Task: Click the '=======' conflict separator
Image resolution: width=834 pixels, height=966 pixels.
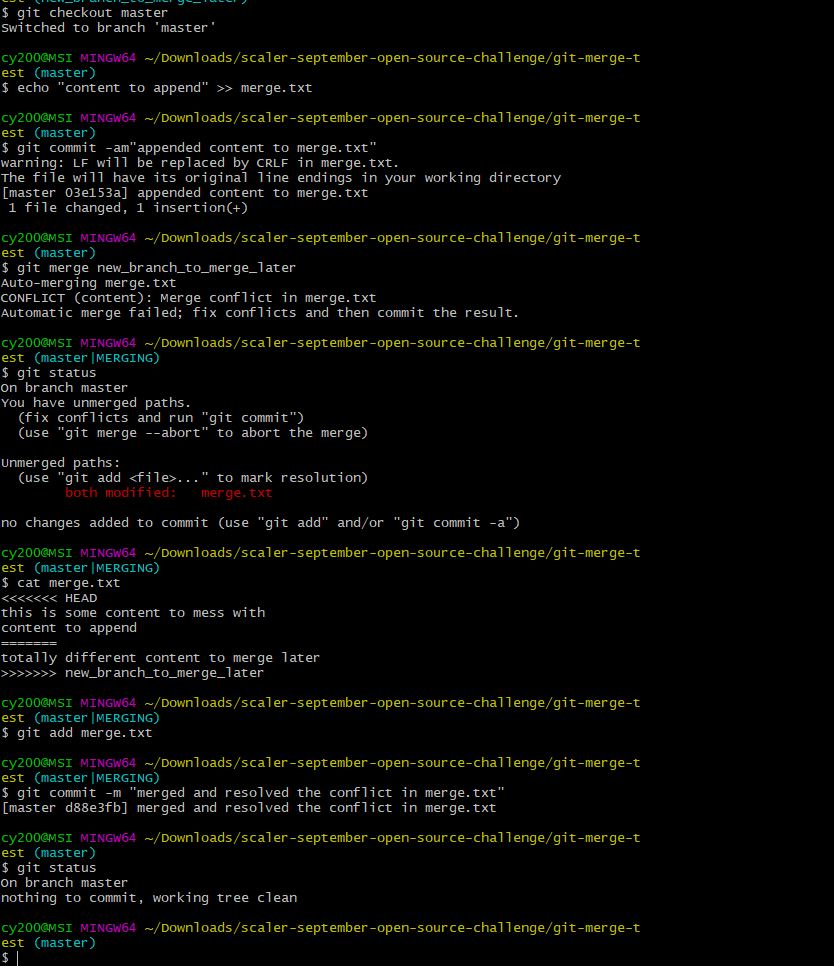Action: [29, 643]
